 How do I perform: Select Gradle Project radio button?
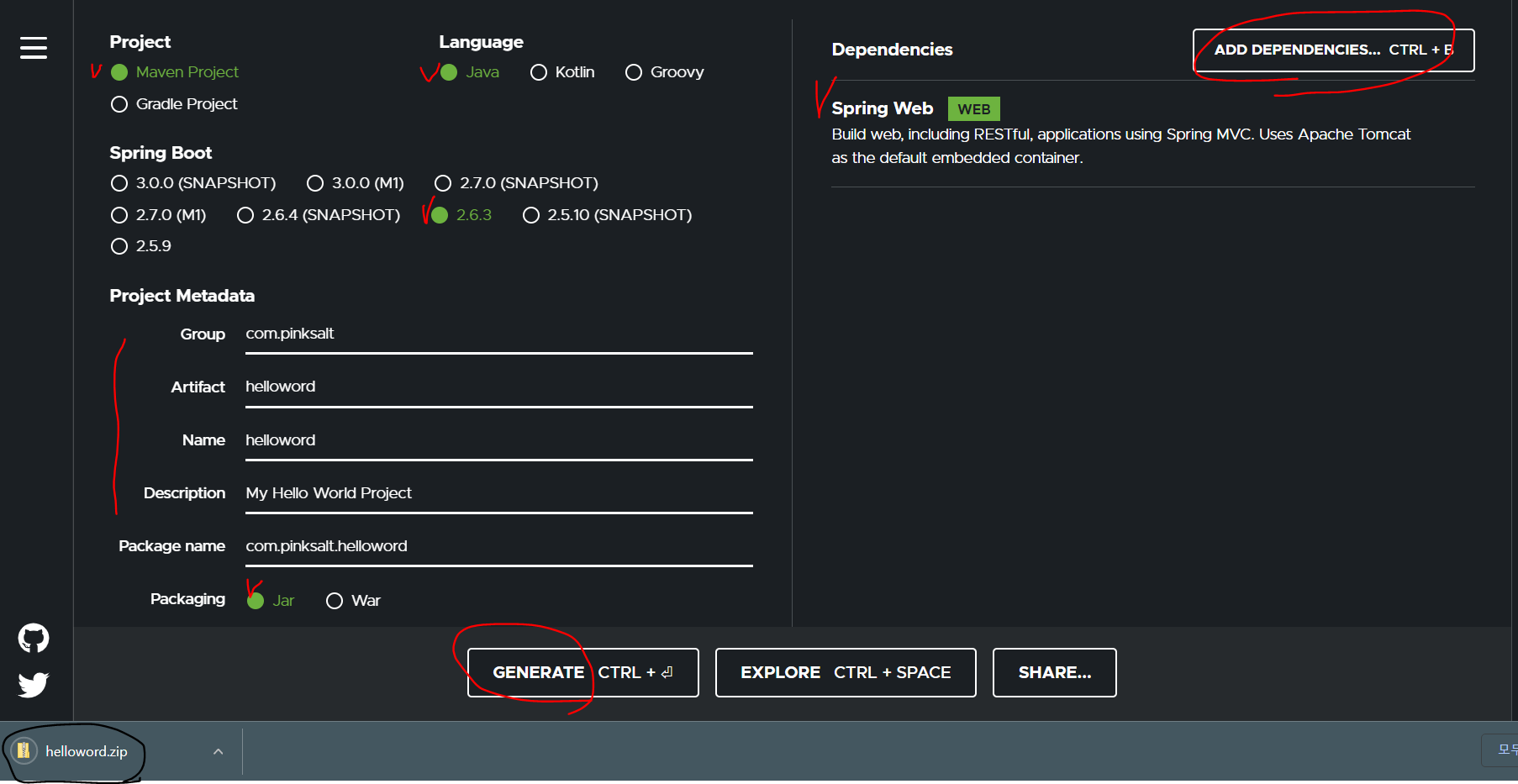click(x=119, y=104)
